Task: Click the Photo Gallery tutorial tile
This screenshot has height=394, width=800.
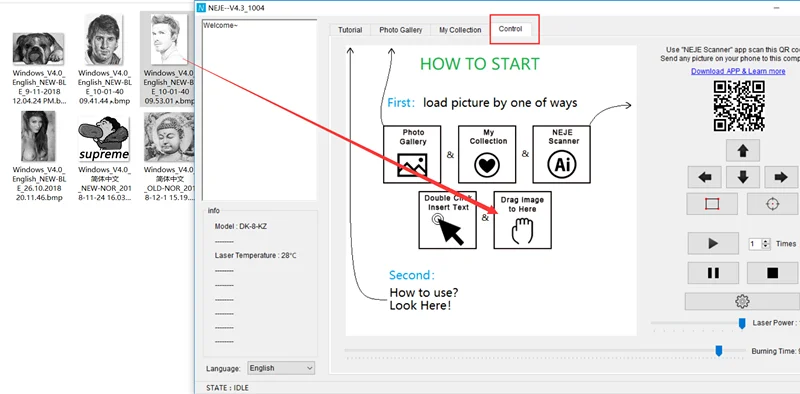Action: point(412,154)
